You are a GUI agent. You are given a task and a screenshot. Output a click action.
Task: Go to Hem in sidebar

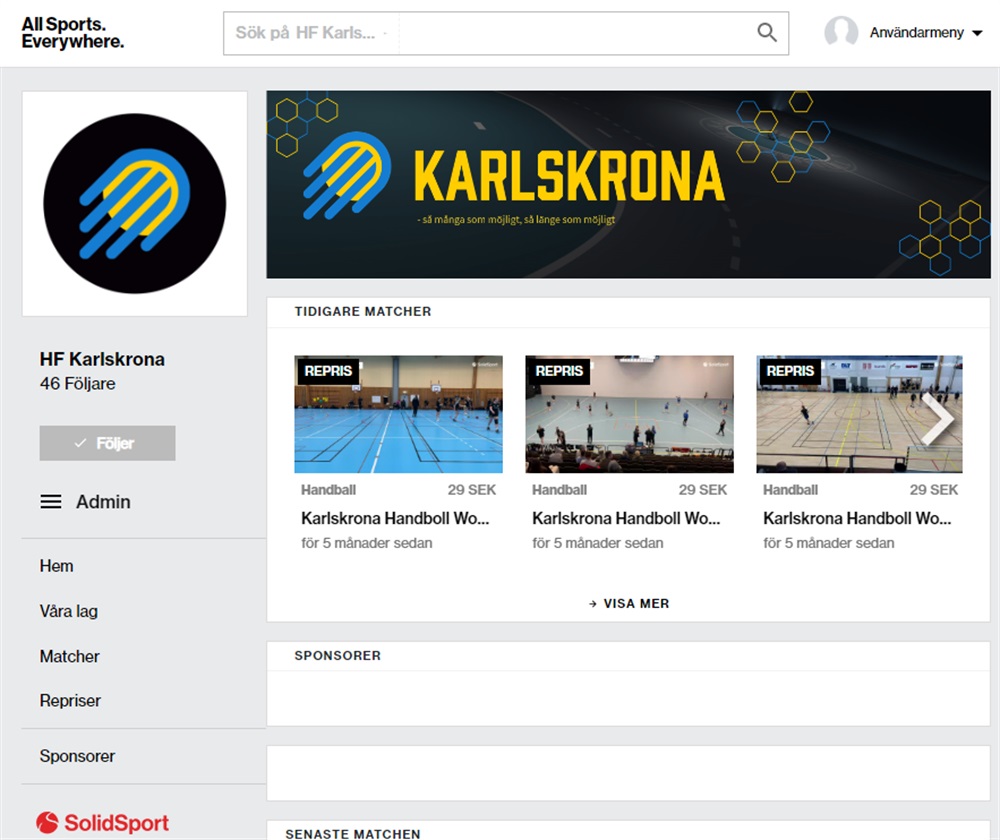point(56,566)
